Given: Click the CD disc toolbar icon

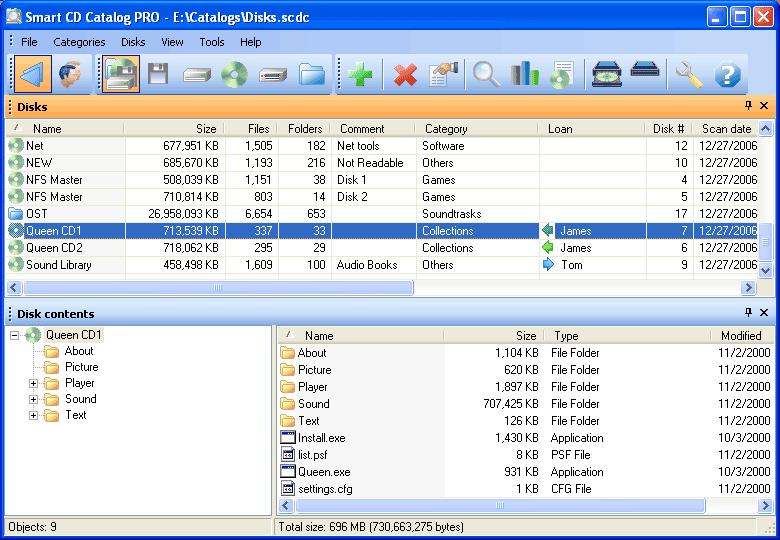Looking at the screenshot, I should pos(234,75).
